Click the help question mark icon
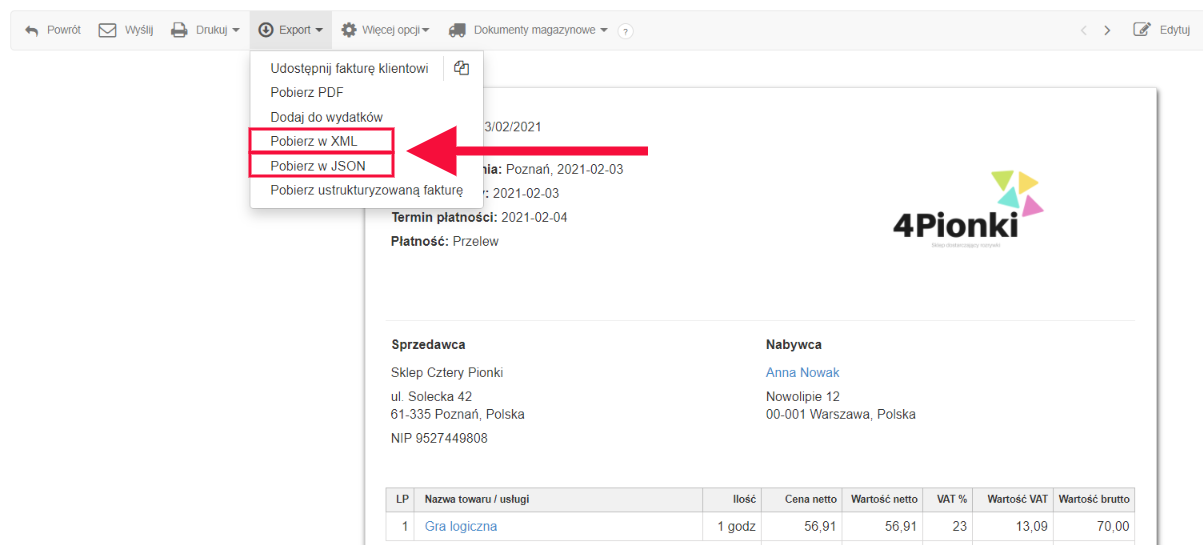This screenshot has width=1203, height=545. (626, 31)
